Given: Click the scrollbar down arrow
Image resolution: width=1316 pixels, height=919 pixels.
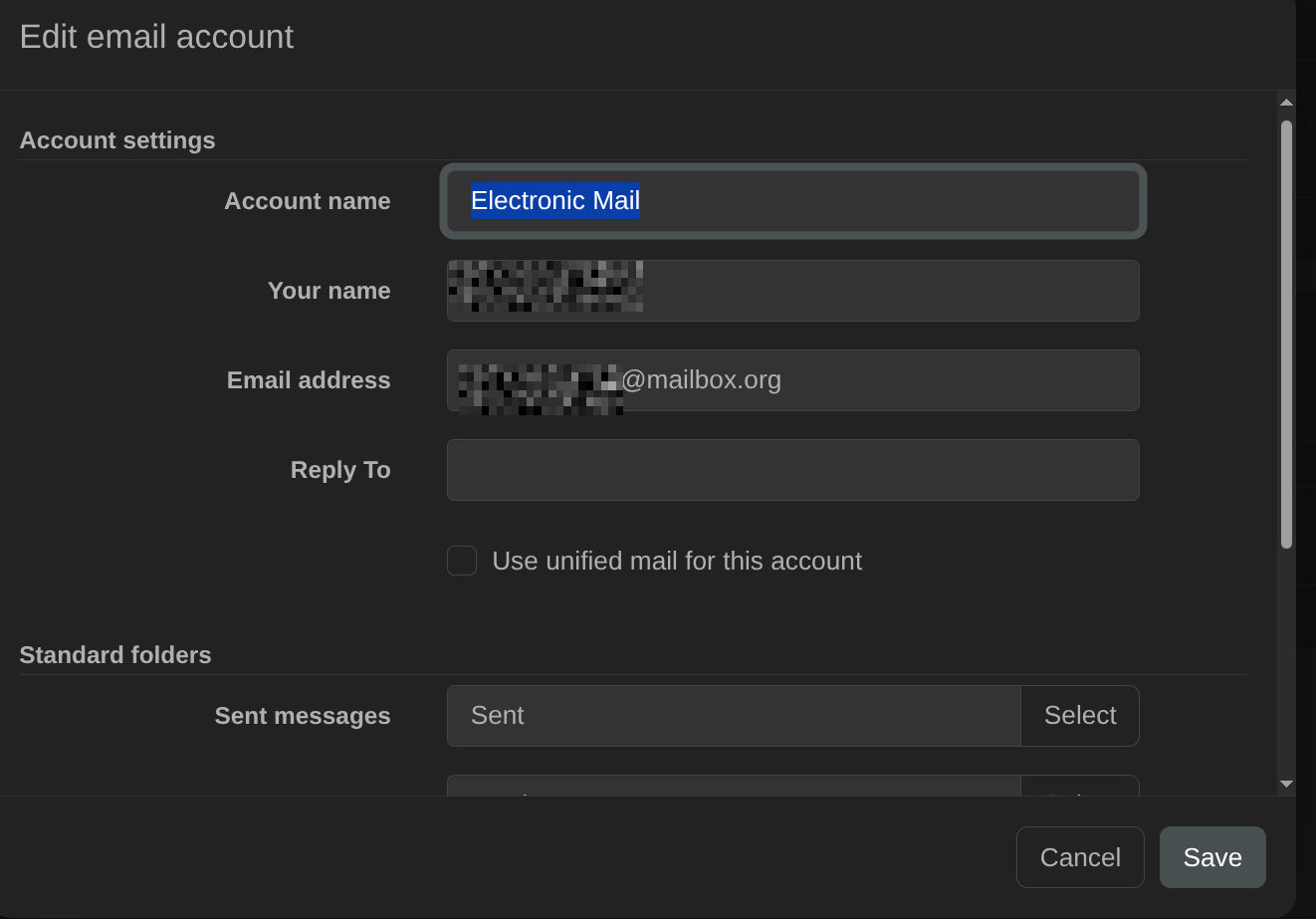Looking at the screenshot, I should pos(1286,784).
